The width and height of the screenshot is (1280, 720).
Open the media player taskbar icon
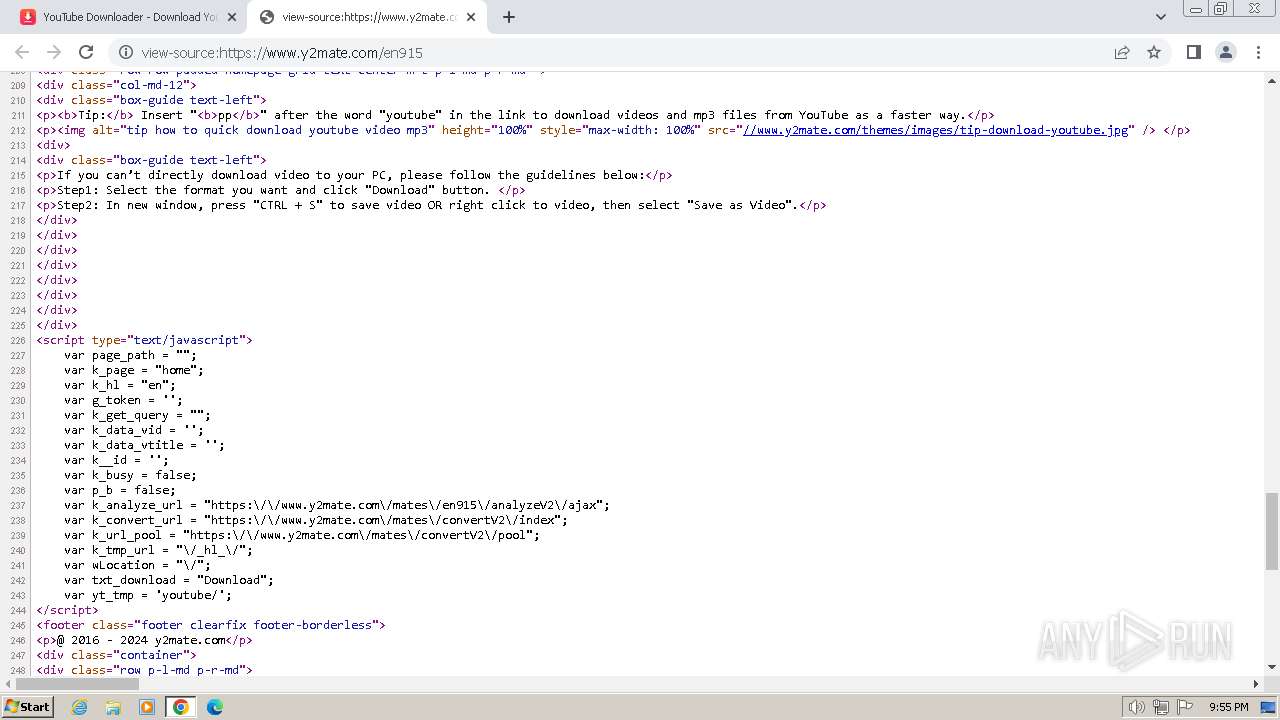coord(147,707)
